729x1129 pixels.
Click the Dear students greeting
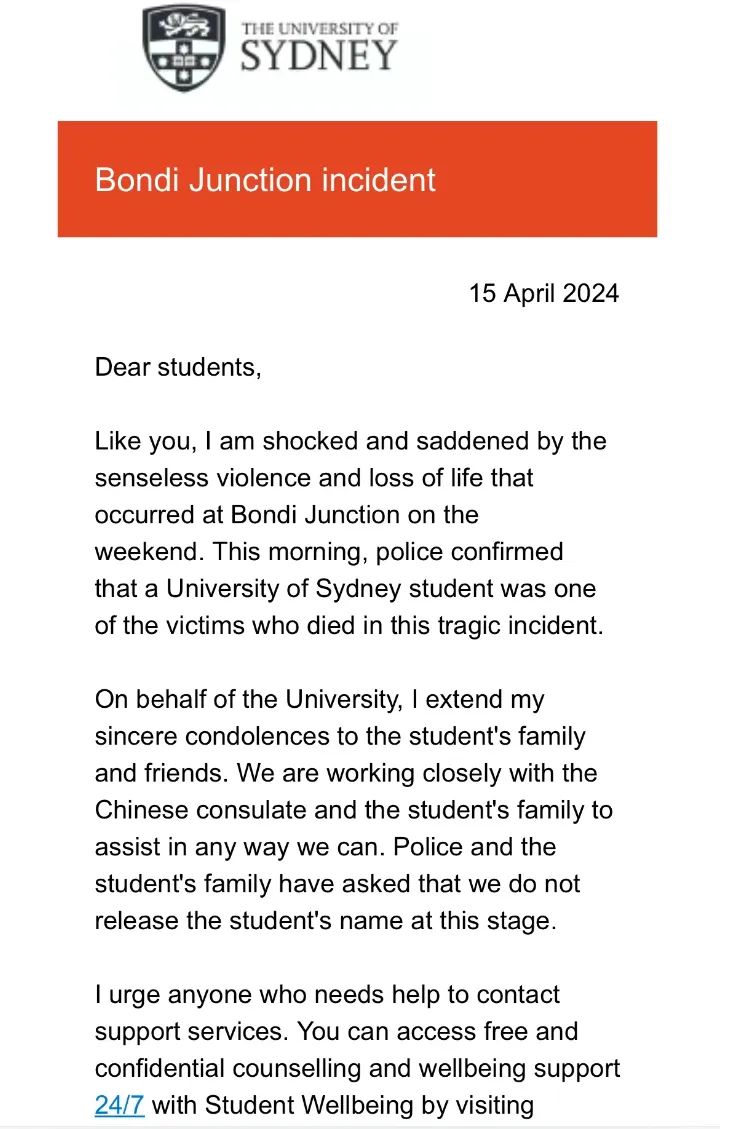(x=178, y=367)
